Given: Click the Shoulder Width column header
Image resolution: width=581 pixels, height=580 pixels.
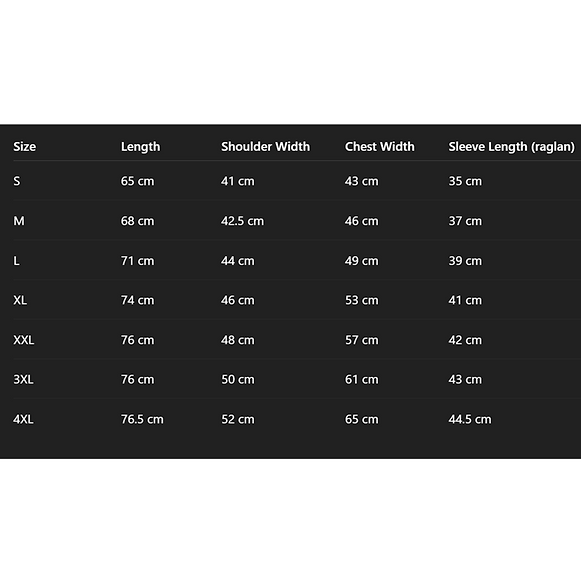Looking at the screenshot, I should (x=265, y=146).
